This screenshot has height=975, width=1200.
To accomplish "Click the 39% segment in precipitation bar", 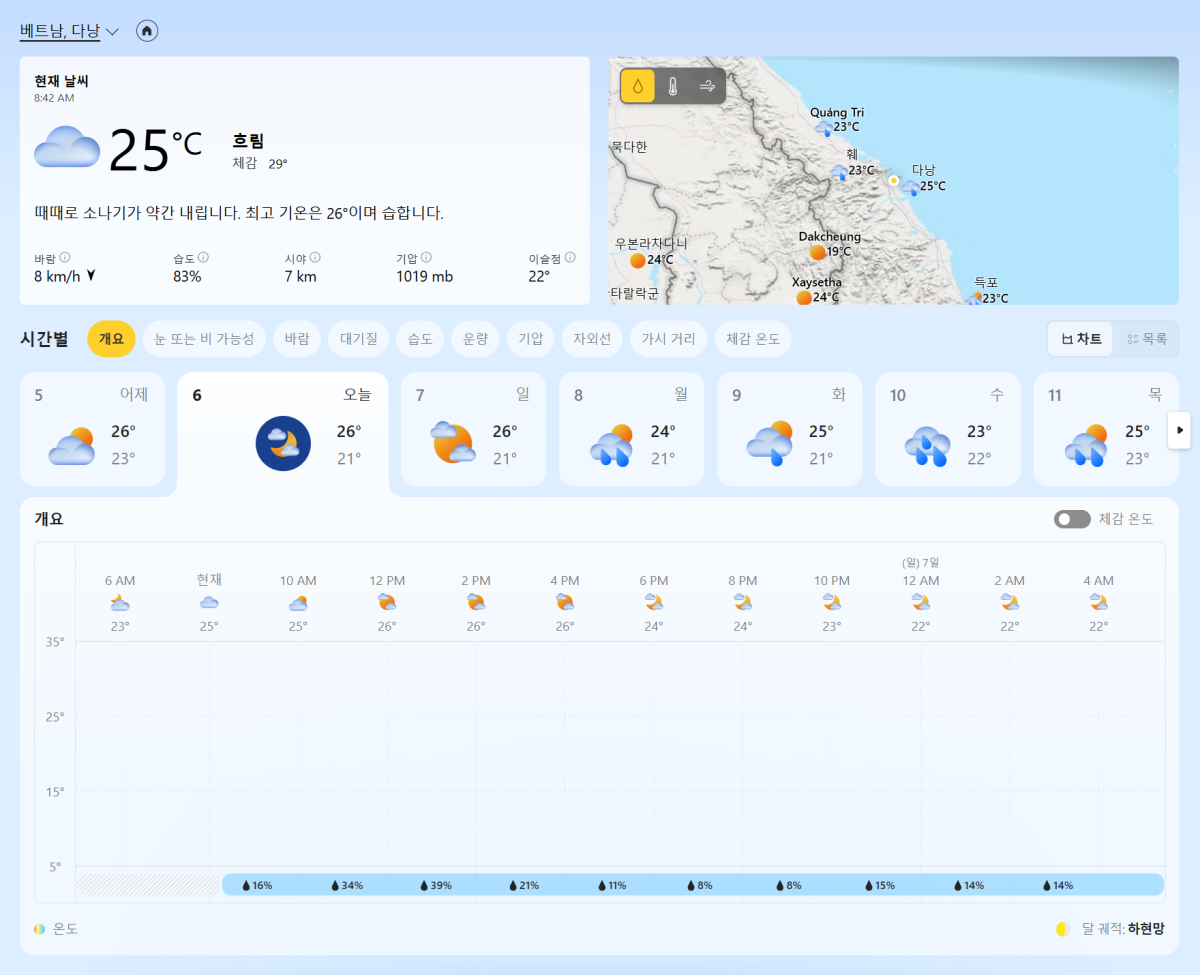I will click(x=435, y=885).
